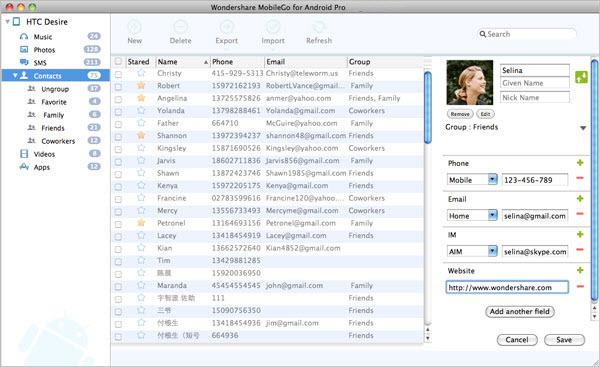Click the Phone column header

point(237,62)
